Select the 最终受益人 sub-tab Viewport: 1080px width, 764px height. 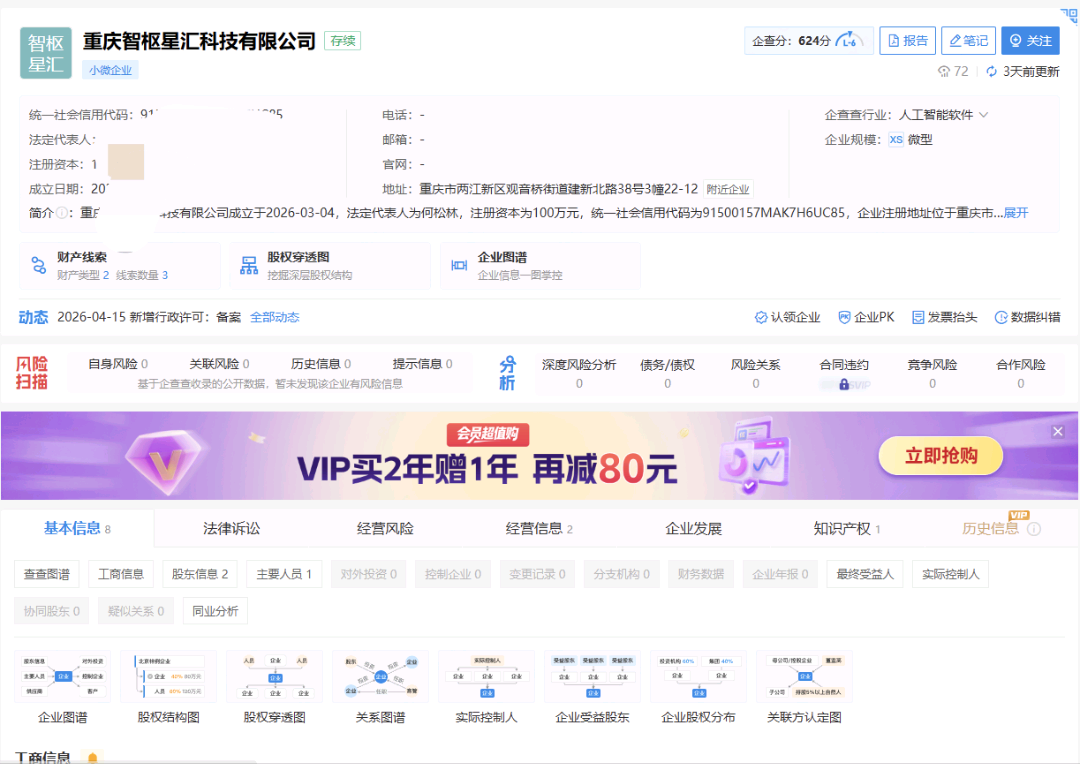[865, 574]
